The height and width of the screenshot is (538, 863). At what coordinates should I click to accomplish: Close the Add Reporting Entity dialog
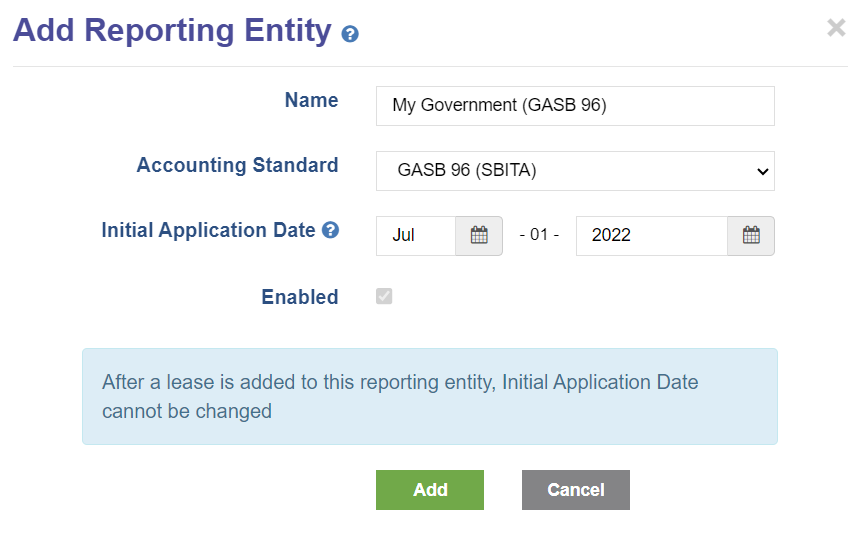[x=836, y=27]
